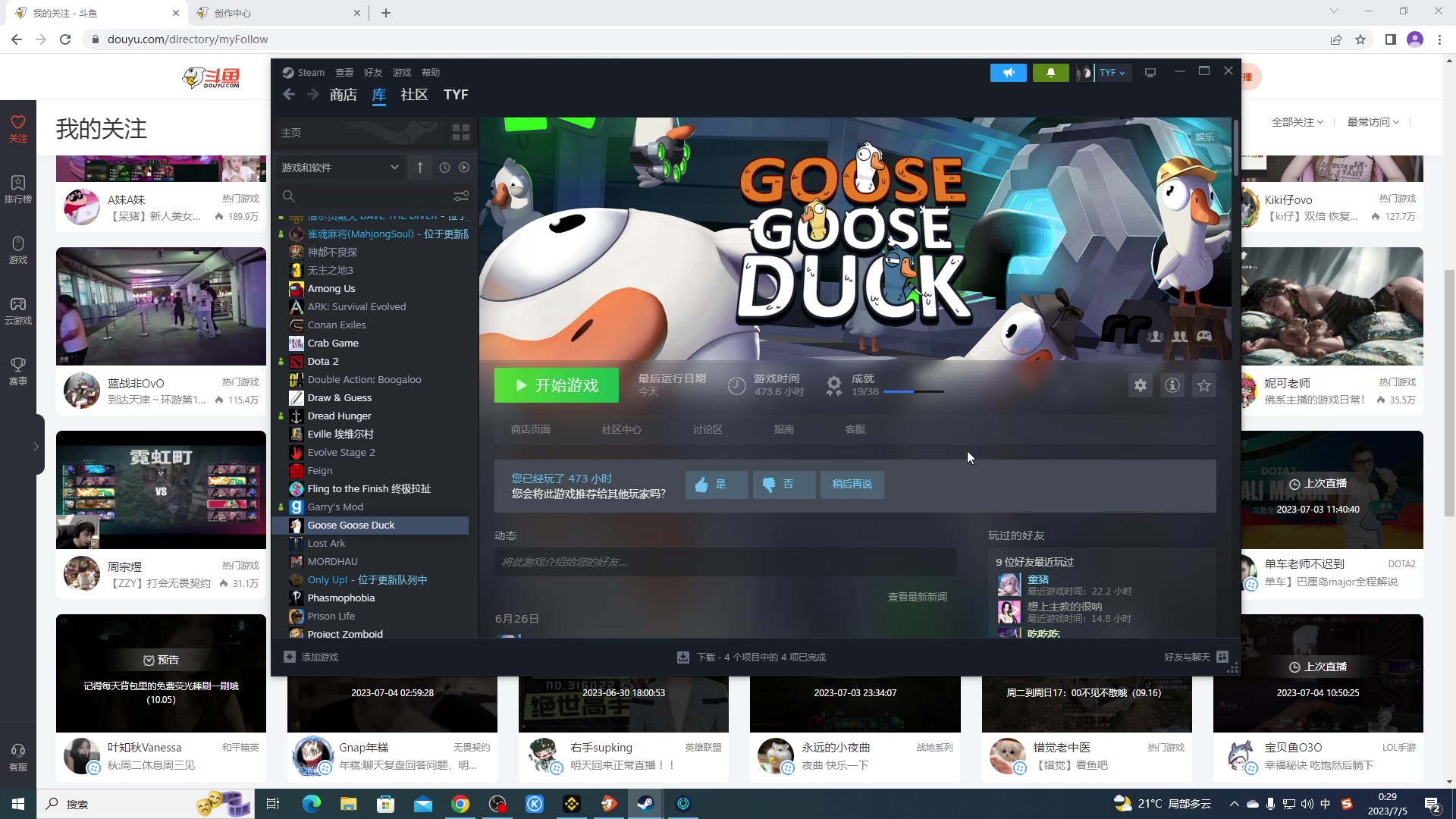Click Douyu 关注 sidebar heart icon

(x=18, y=122)
